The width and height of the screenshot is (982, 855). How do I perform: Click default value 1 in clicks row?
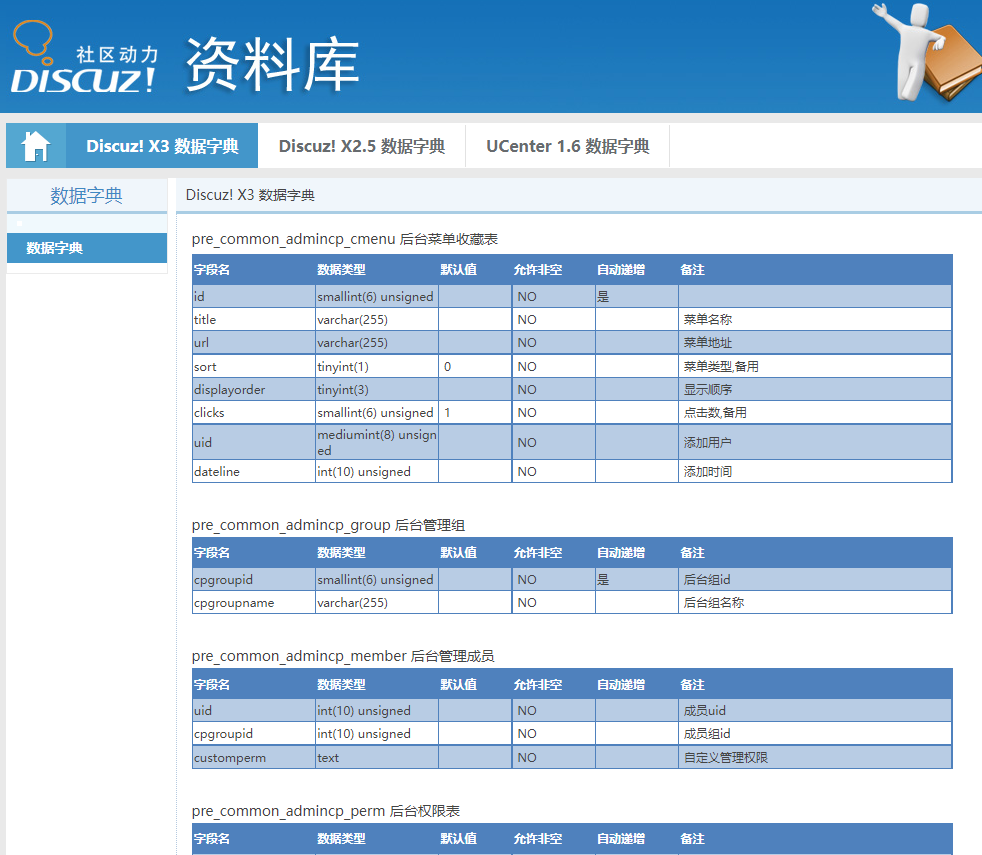pos(475,413)
